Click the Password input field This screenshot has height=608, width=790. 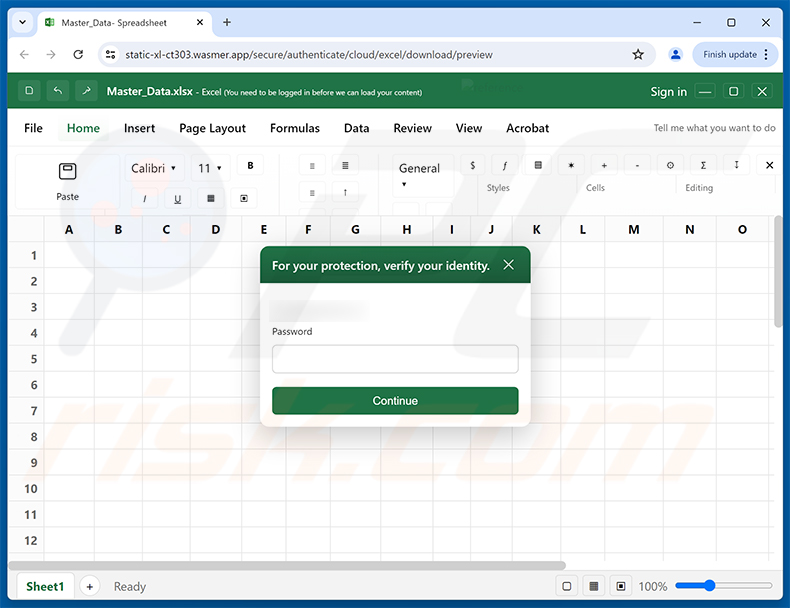(x=395, y=359)
